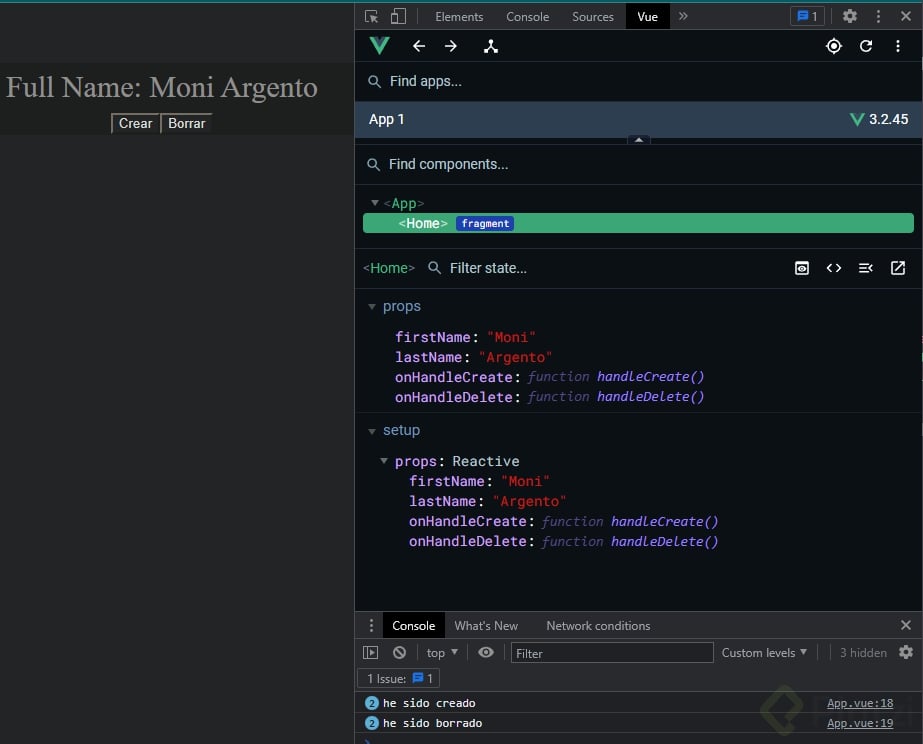The width and height of the screenshot is (923, 744).
Task: Select onHandleDelete under setup Reactive props
Action: [563, 542]
